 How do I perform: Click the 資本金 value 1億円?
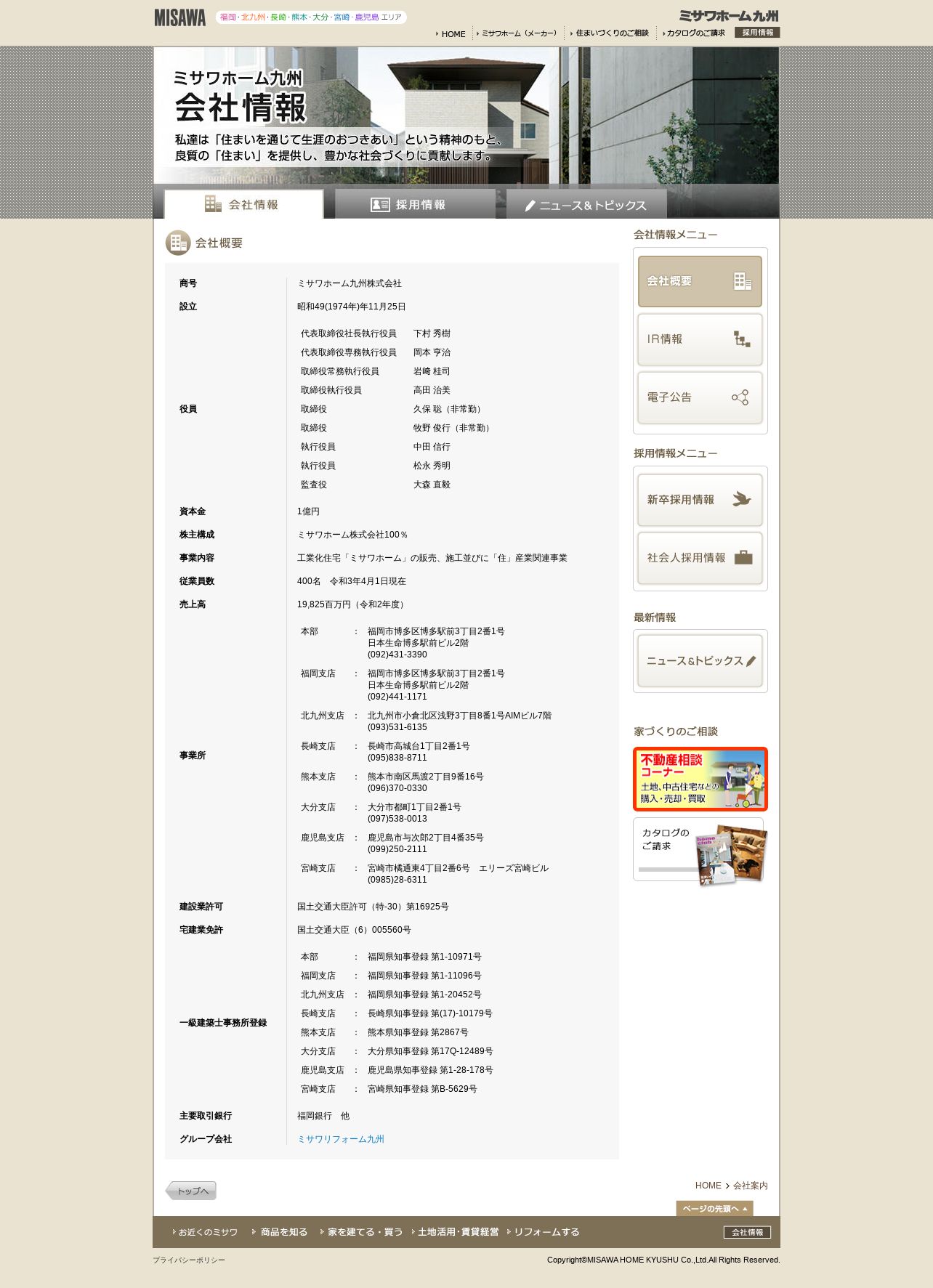click(x=308, y=511)
